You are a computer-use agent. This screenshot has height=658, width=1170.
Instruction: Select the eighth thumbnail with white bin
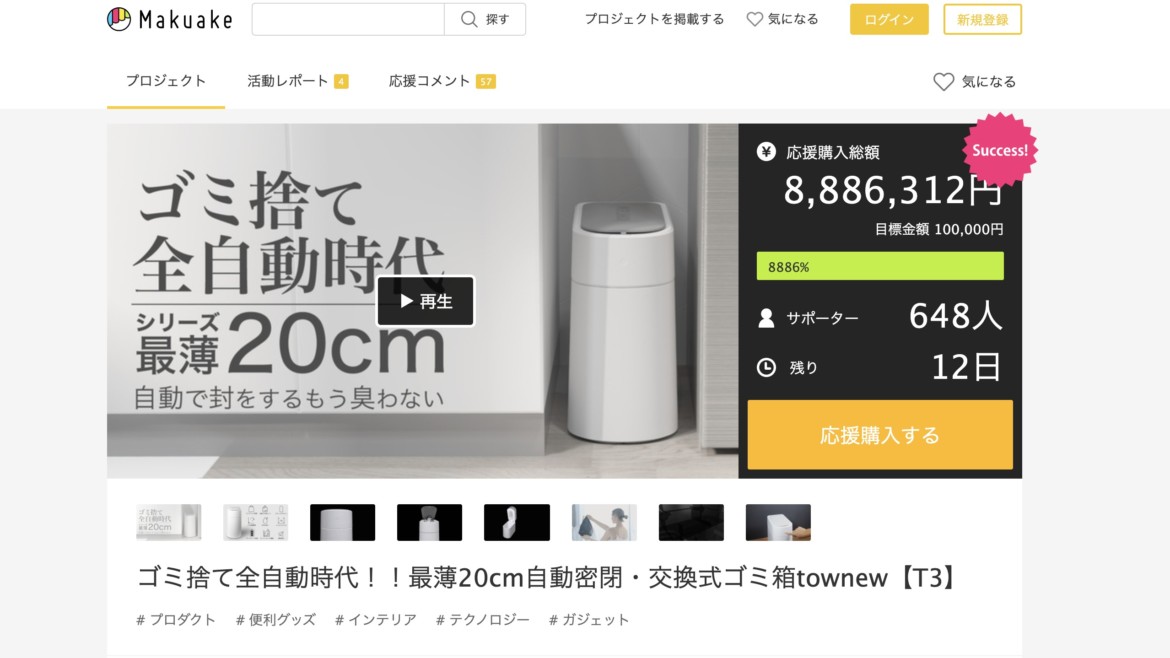point(778,522)
